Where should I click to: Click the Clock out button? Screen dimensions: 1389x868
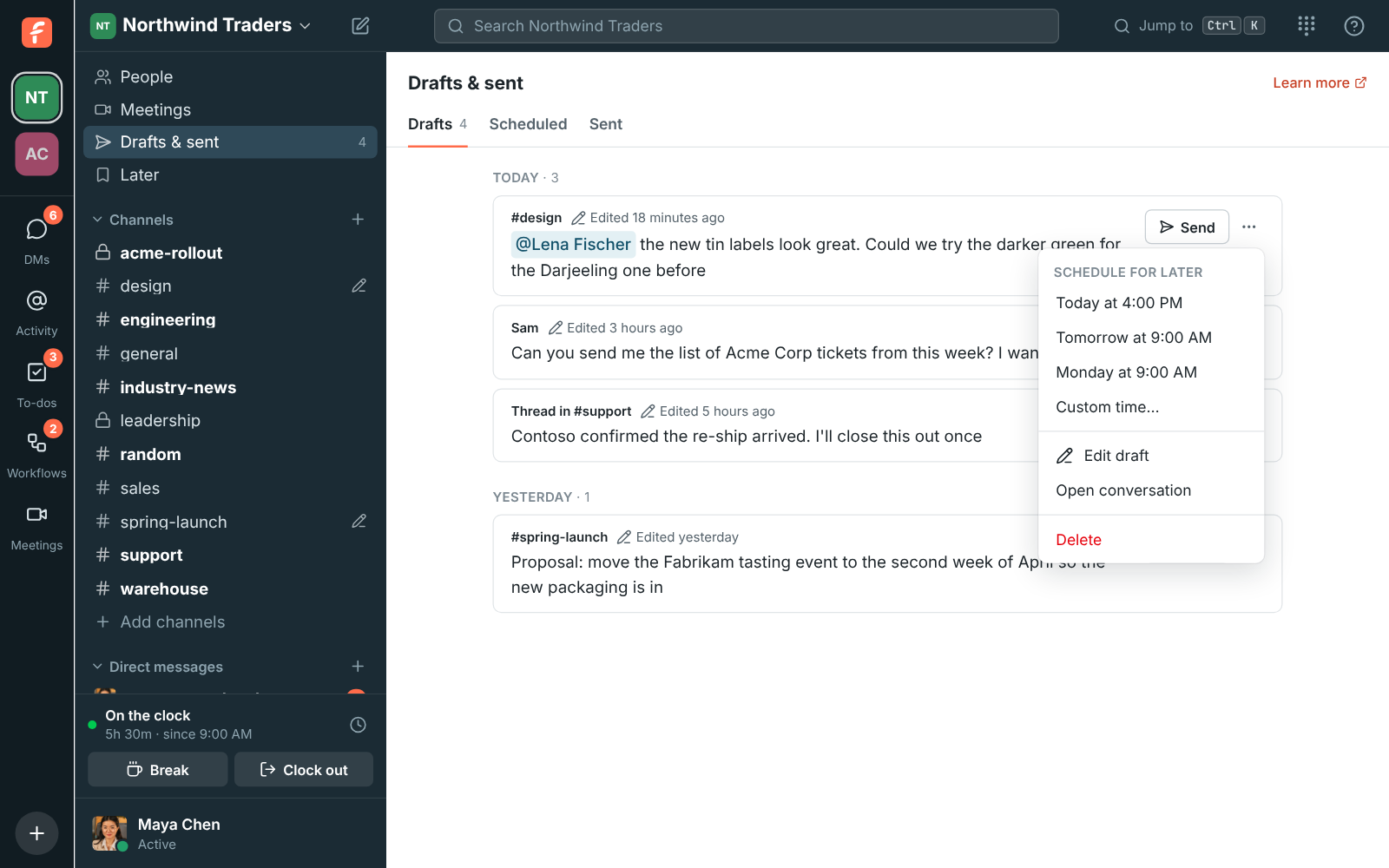304,770
